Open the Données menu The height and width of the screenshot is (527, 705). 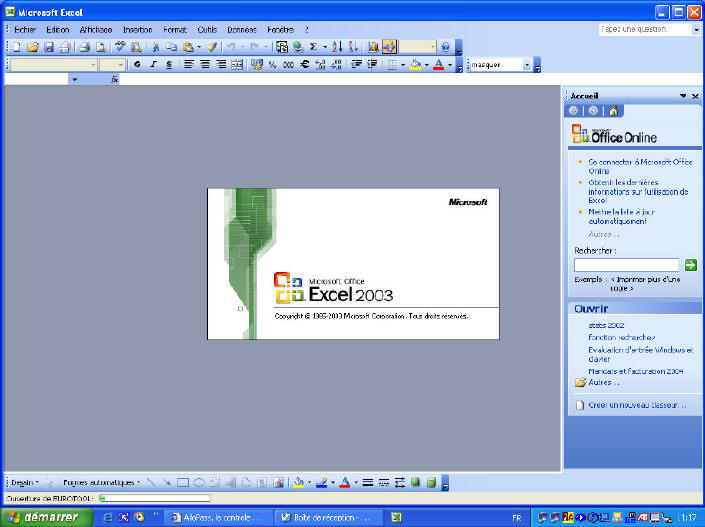point(242,30)
